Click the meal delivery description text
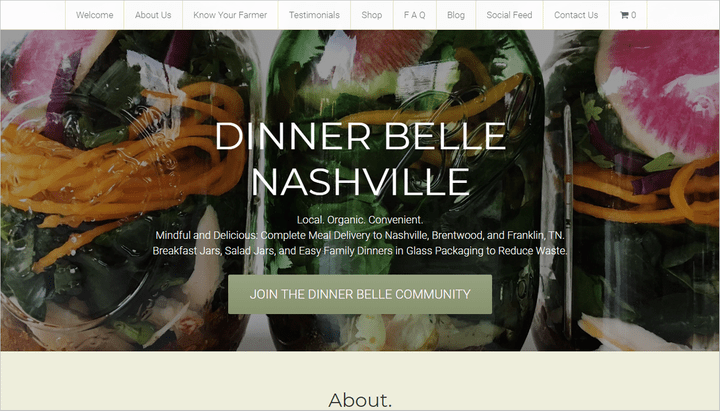The height and width of the screenshot is (411, 720). point(360,235)
